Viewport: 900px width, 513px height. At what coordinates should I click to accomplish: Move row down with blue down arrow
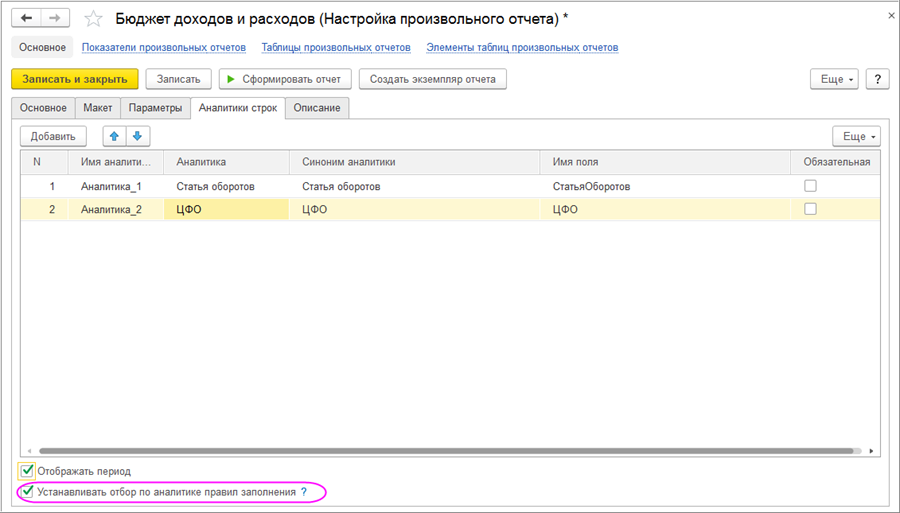138,136
